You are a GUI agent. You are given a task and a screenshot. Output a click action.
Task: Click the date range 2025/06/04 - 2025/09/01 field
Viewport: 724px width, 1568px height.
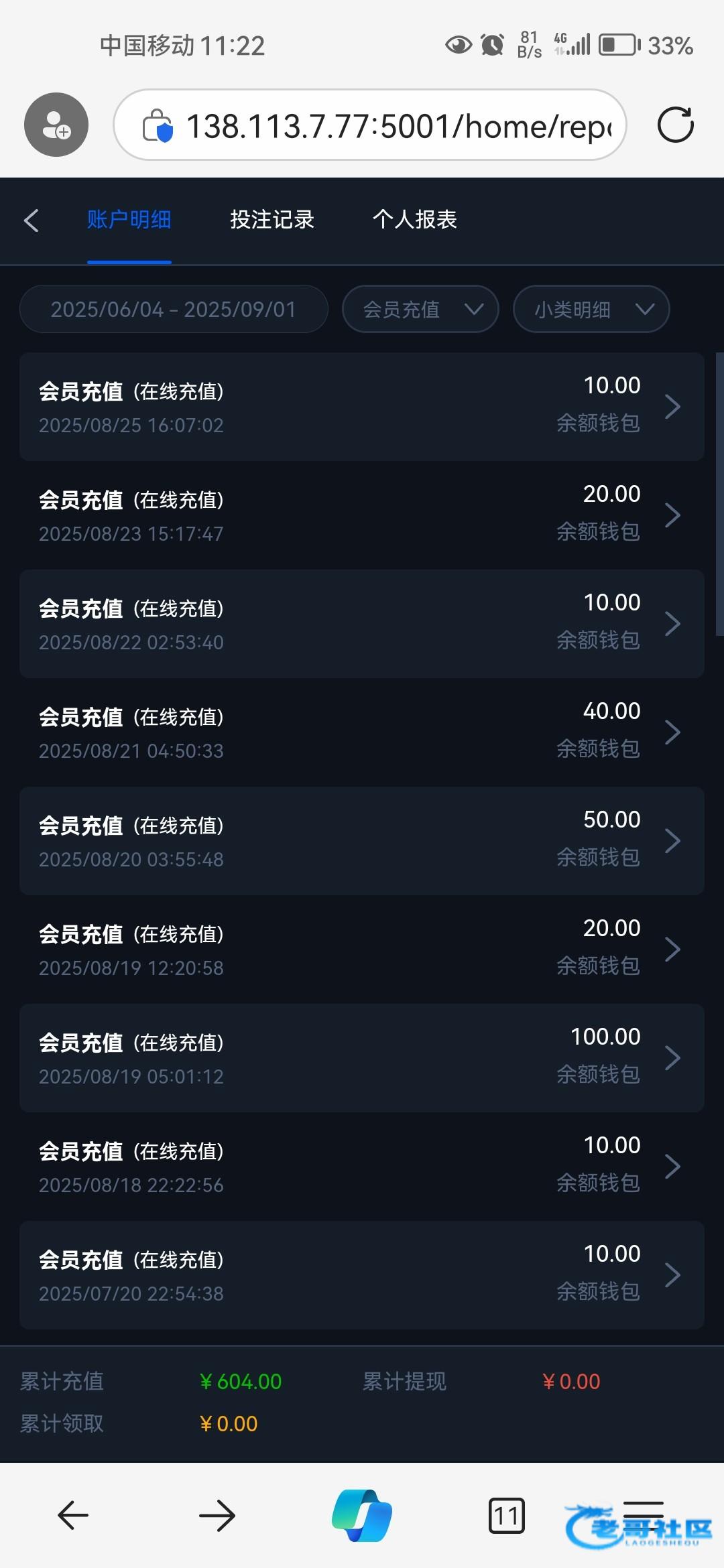[174, 309]
